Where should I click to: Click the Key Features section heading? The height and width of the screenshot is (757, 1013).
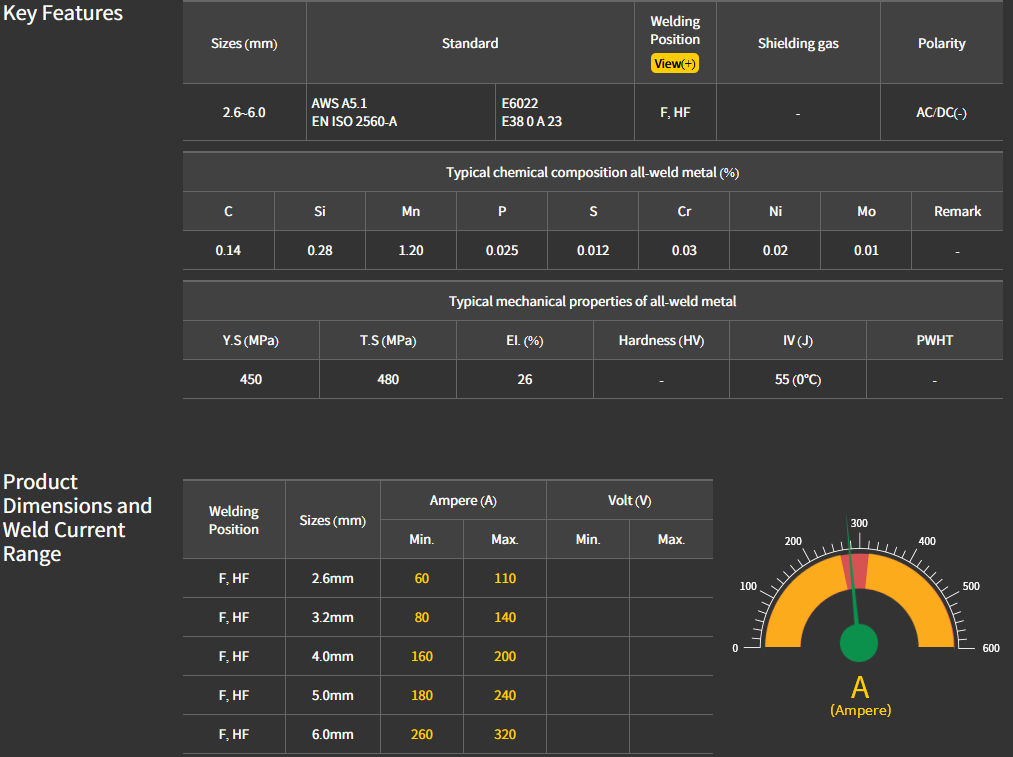click(x=62, y=13)
